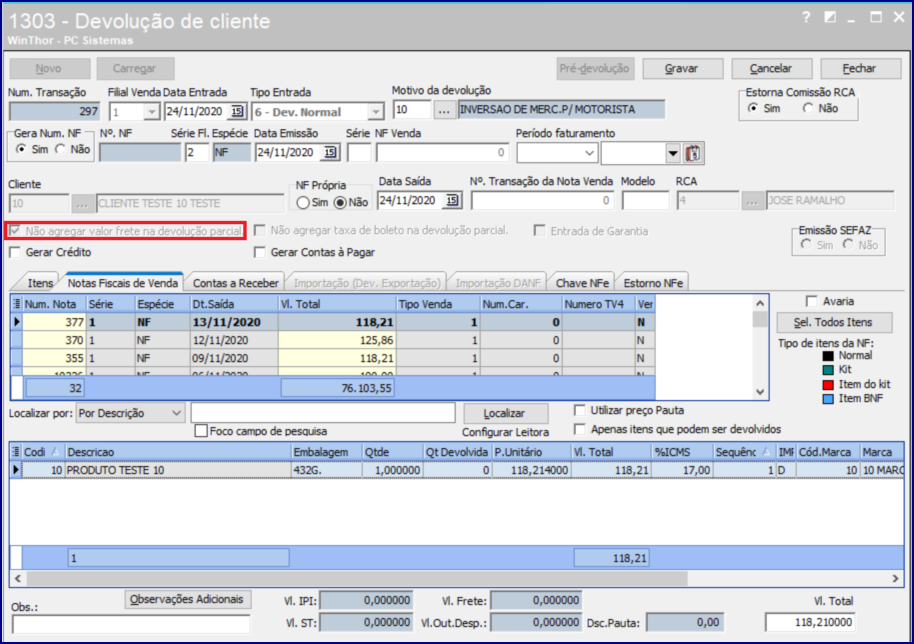Image resolution: width=914 pixels, height=644 pixels.
Task: Sort by the Dt.Saída column header
Action: (x=234, y=304)
